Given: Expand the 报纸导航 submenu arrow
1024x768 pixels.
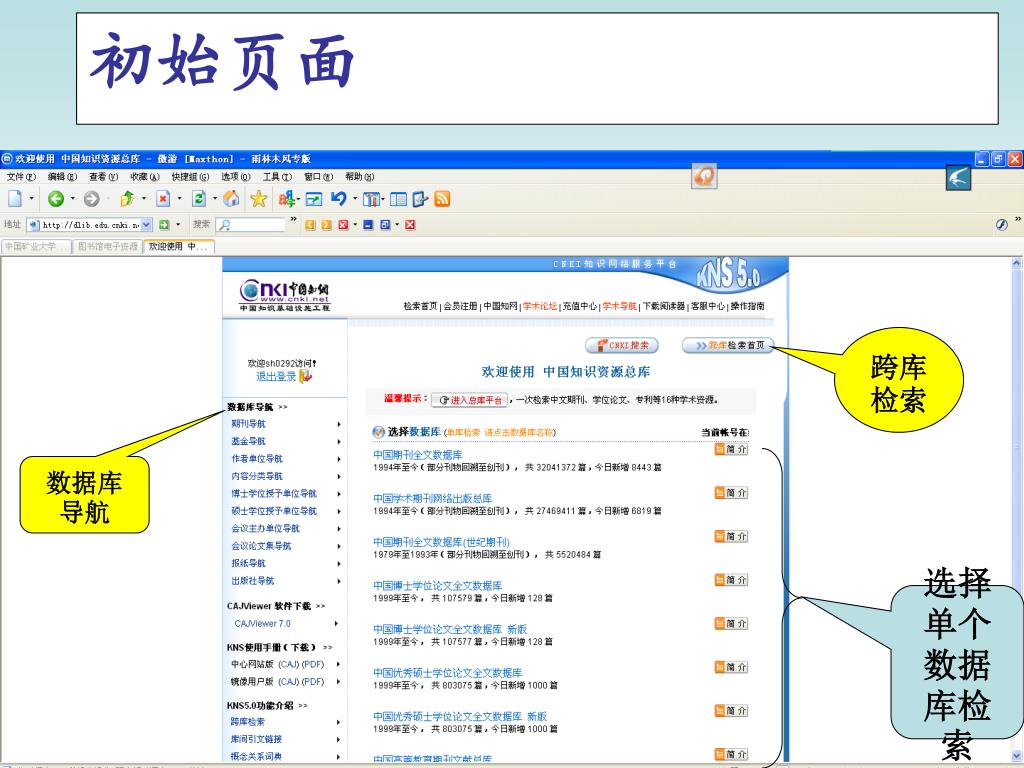Looking at the screenshot, I should [x=339, y=564].
